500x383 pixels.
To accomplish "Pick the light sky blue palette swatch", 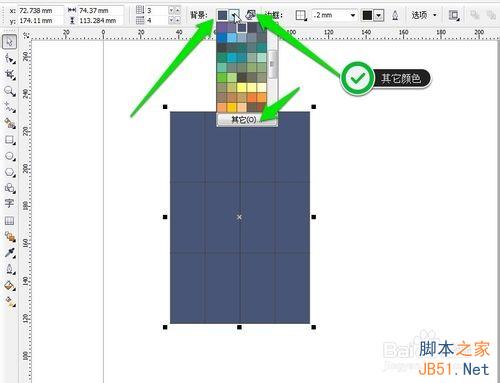I will pos(232,38).
